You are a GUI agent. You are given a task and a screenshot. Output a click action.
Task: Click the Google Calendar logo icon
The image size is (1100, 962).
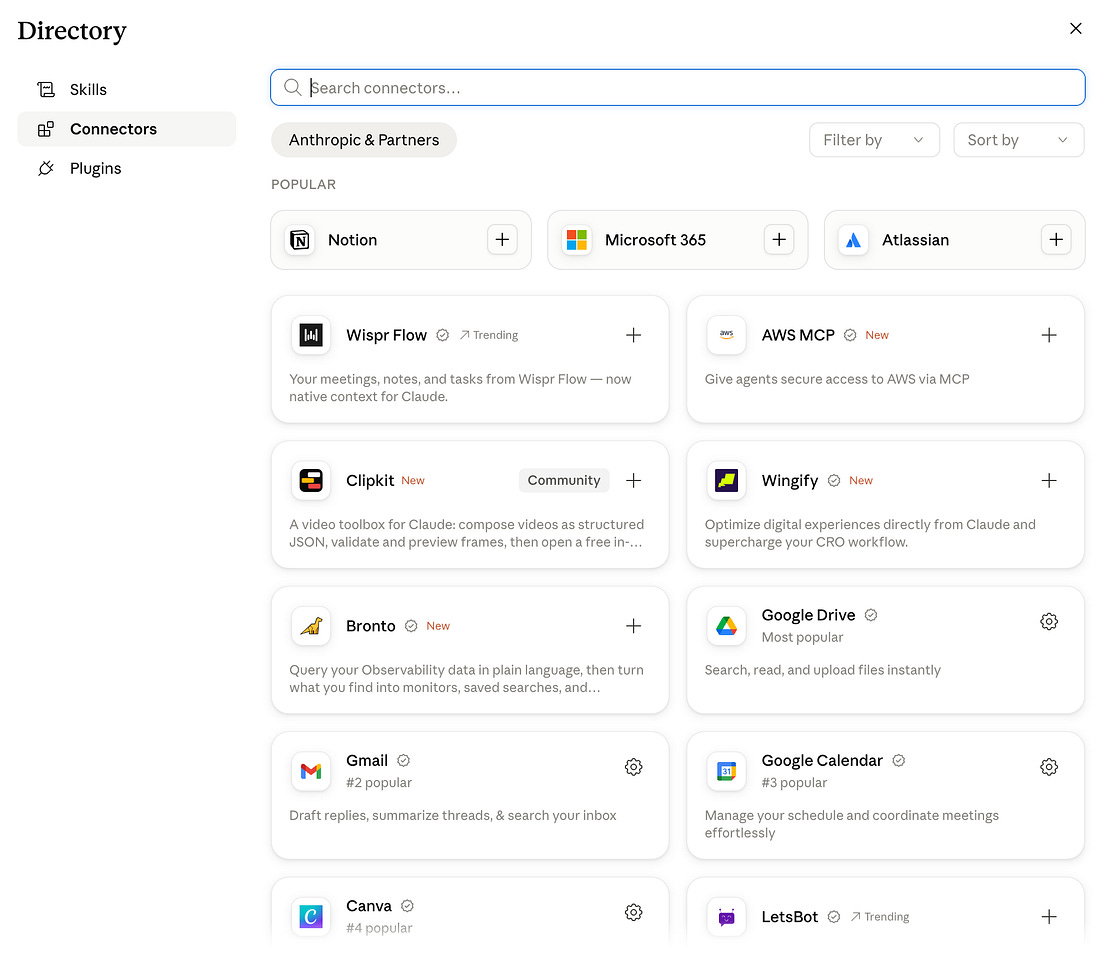pyautogui.click(x=726, y=771)
